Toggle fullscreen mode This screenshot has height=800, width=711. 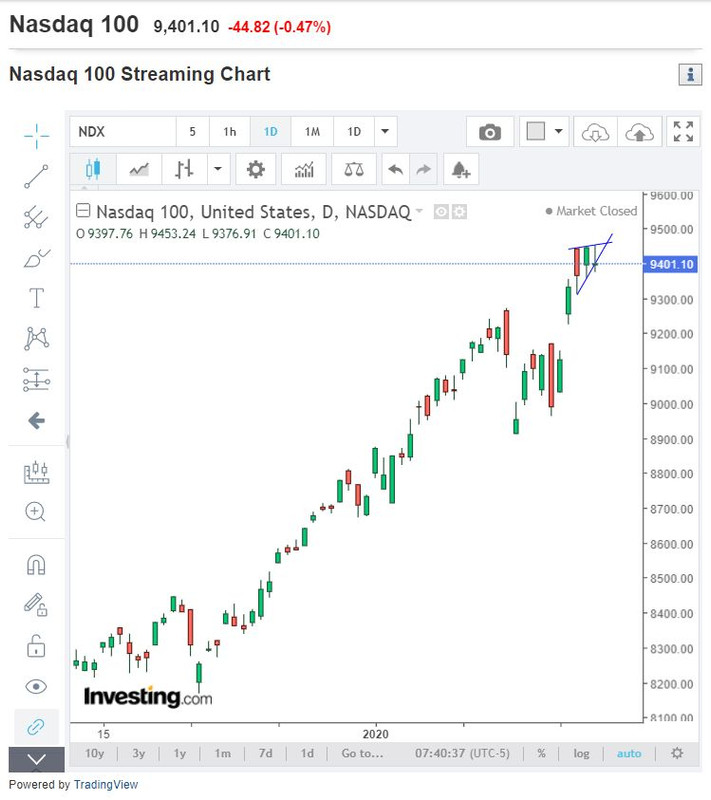[683, 132]
